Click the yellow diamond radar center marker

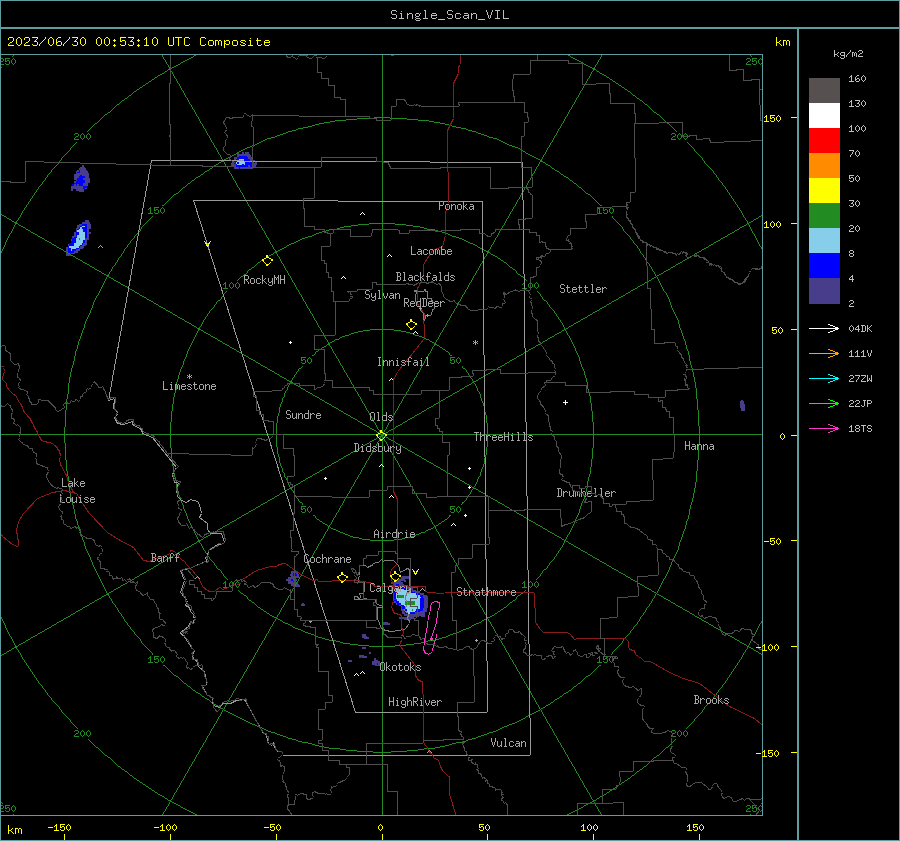[382, 436]
